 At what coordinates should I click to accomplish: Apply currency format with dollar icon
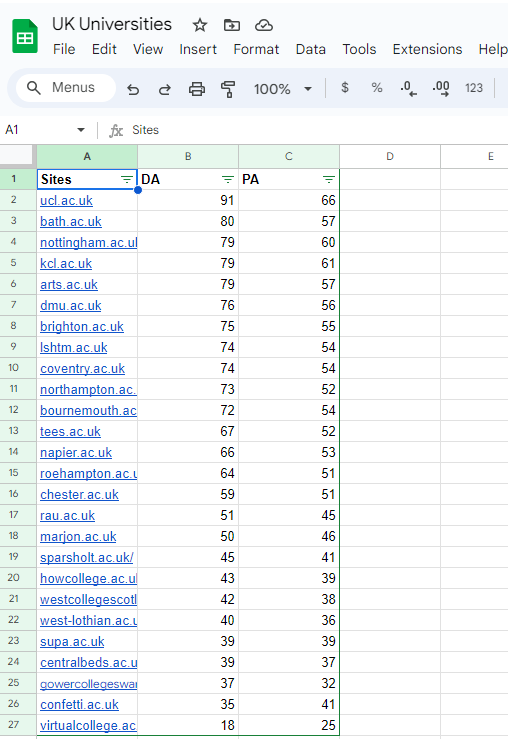[345, 88]
